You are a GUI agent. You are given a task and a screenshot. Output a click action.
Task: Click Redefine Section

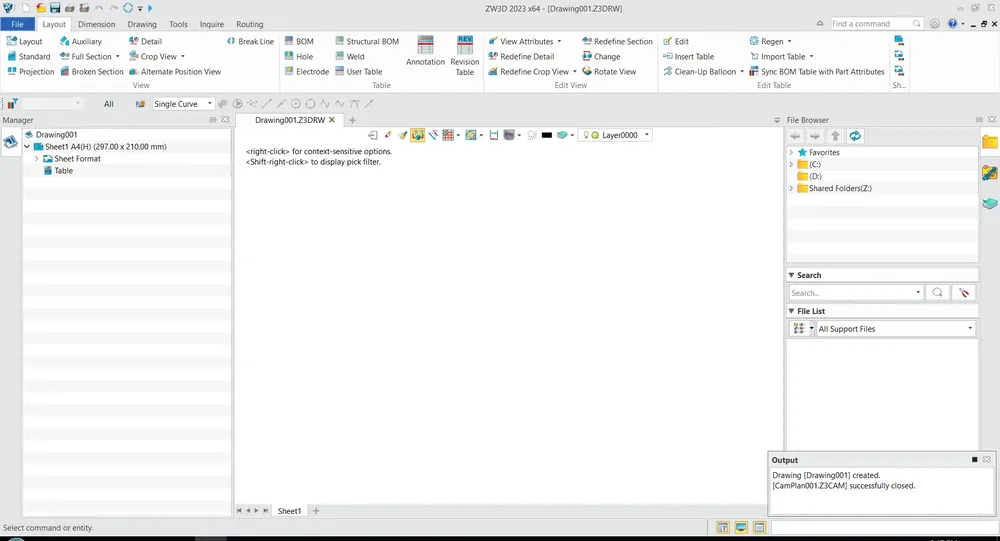[x=617, y=41]
